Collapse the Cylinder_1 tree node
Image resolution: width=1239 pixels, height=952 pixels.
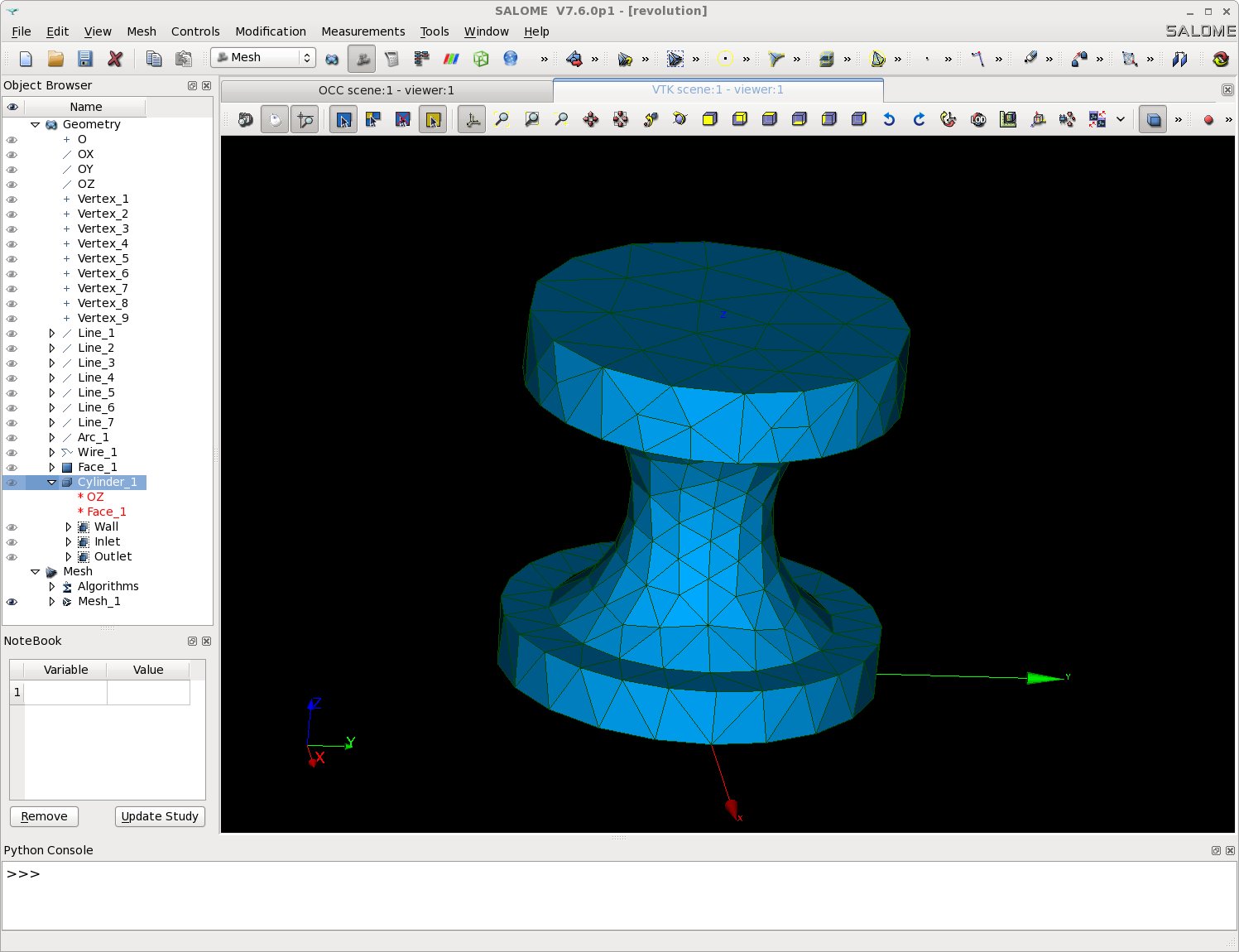pos(52,483)
